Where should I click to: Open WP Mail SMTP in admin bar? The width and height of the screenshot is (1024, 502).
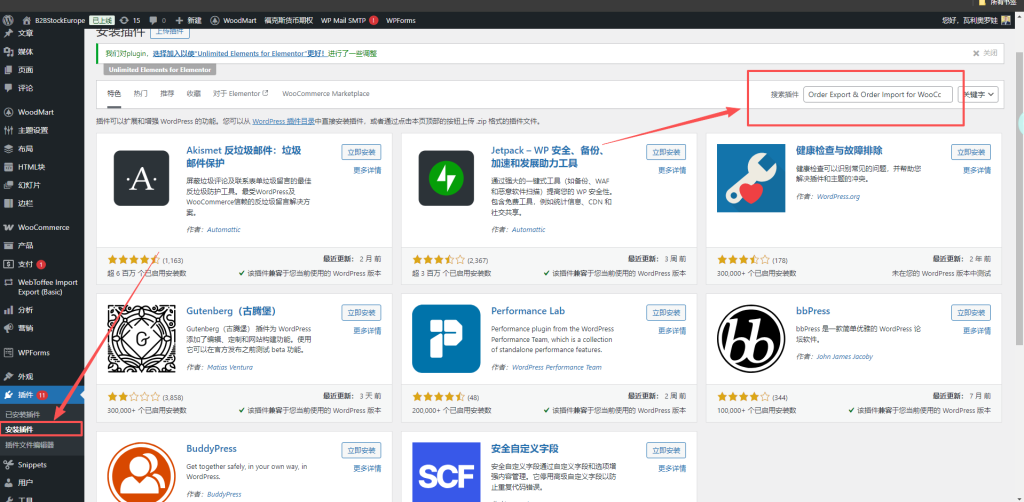(x=349, y=20)
